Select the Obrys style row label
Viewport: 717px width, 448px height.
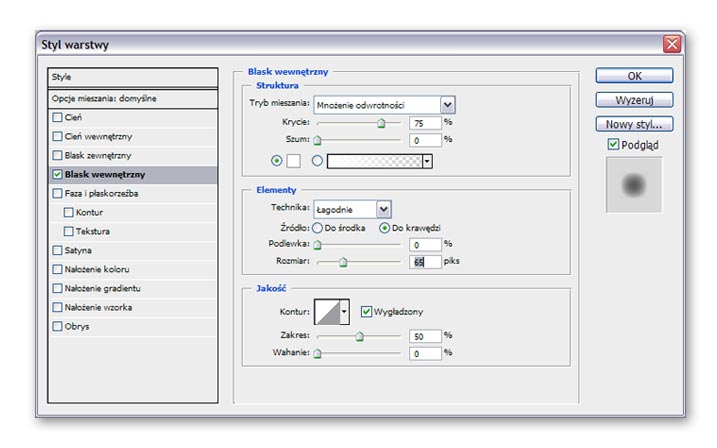coord(77,326)
